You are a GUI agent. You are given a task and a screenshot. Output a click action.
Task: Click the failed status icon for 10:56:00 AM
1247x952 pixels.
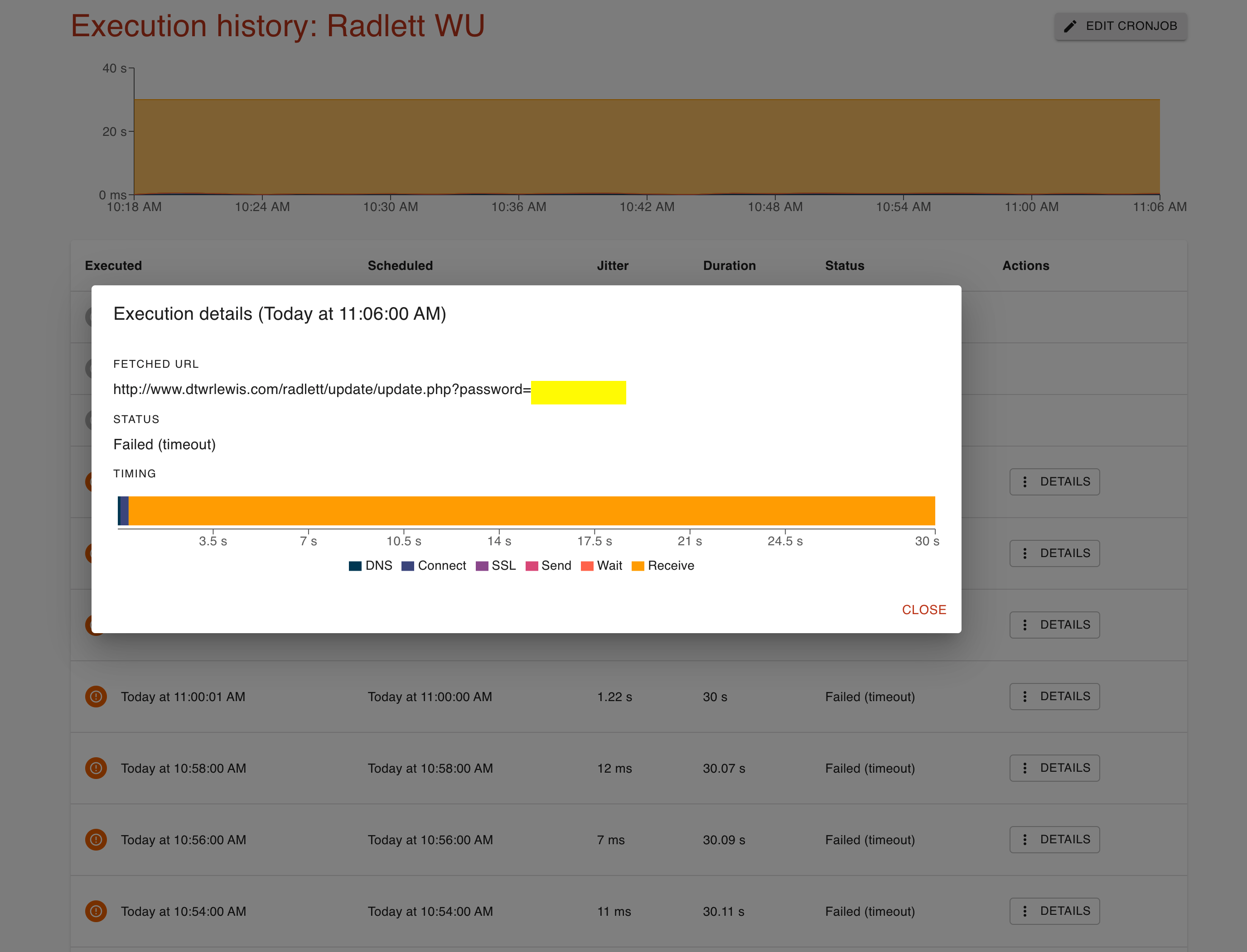[x=96, y=839]
